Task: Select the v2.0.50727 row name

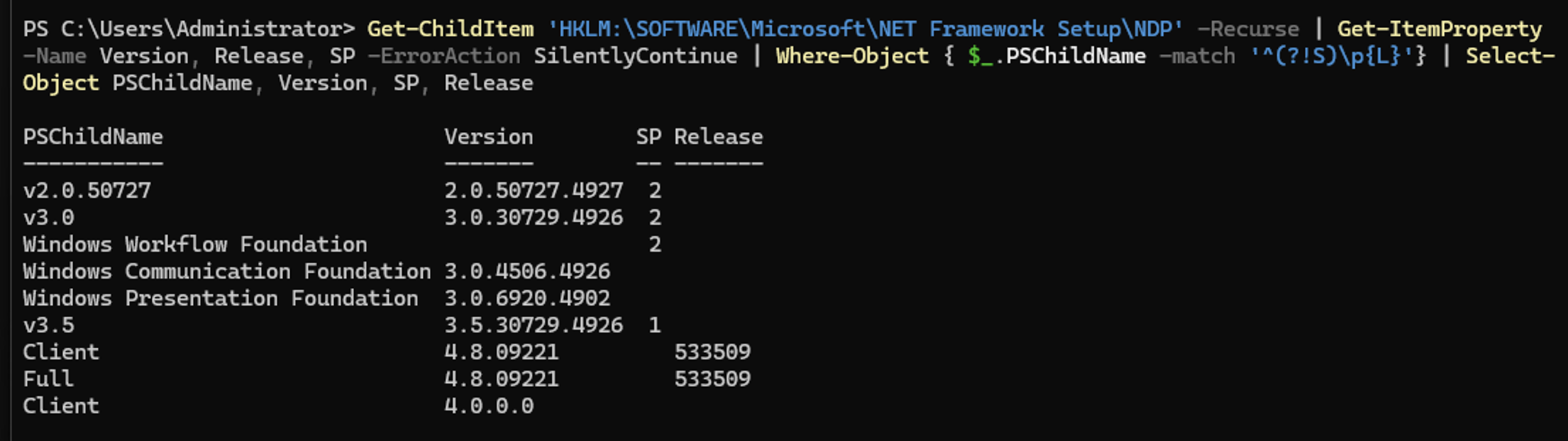Action: (87, 191)
